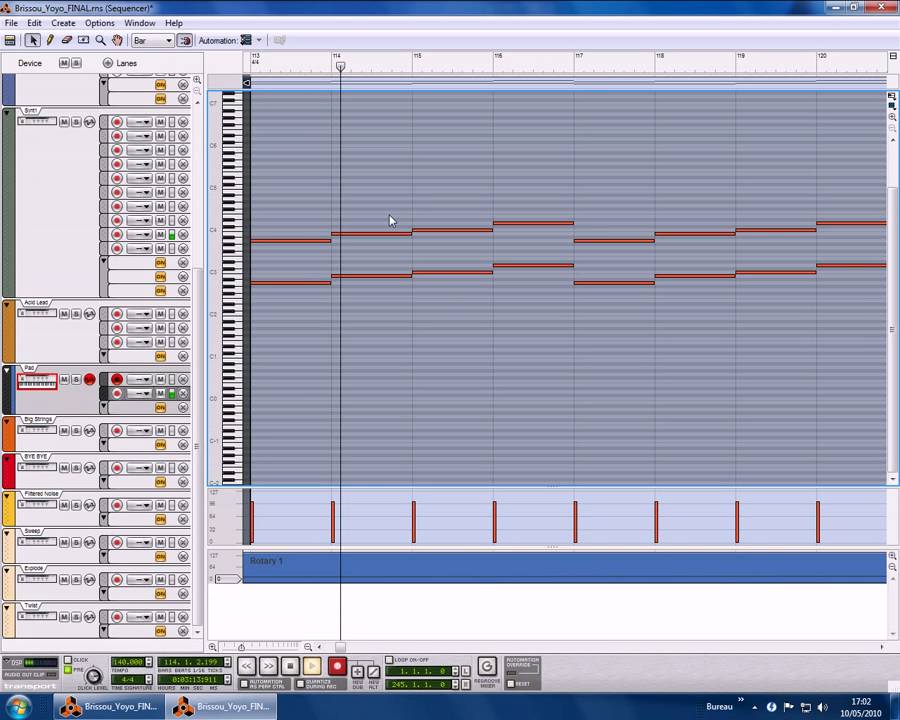Click the Rewind transport button

(x=246, y=666)
